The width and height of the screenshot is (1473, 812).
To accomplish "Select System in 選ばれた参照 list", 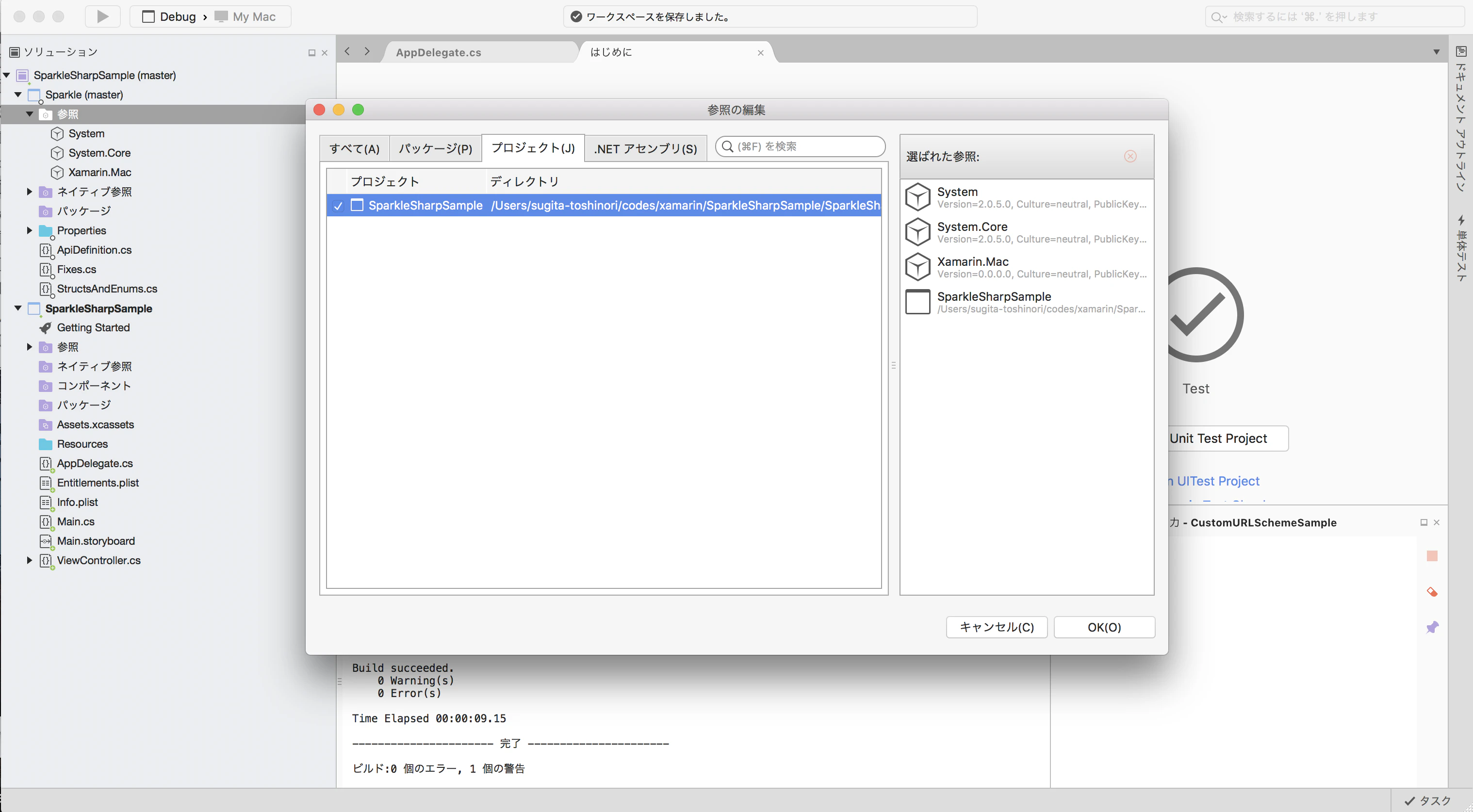I will click(x=1027, y=197).
